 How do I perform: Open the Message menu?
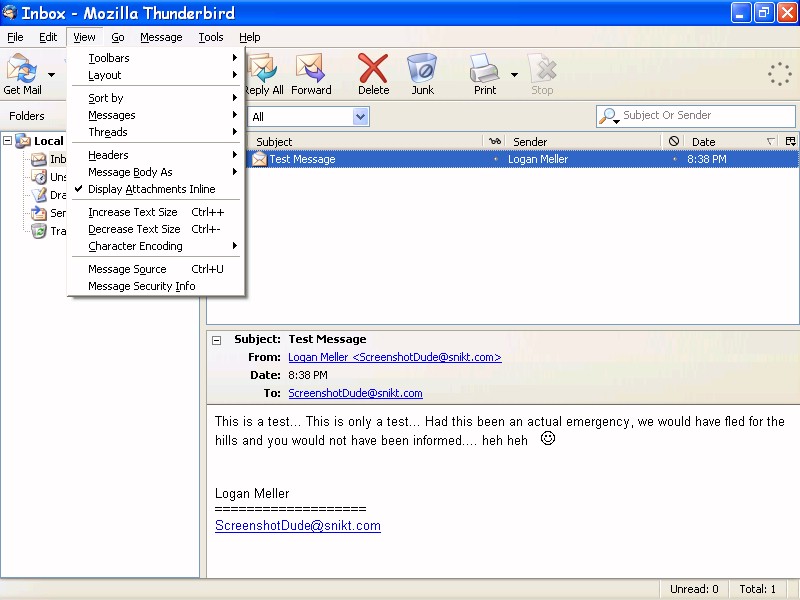(x=161, y=37)
